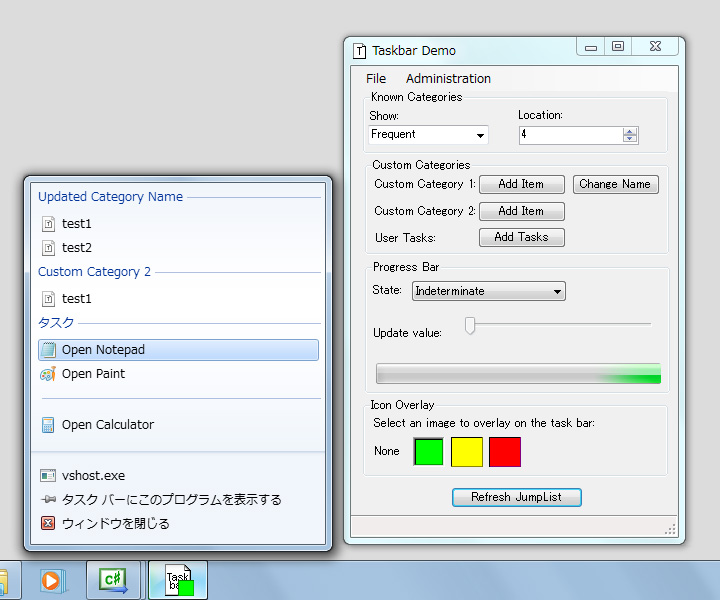Select ウィンドウを閉じる in jump list
This screenshot has height=600, width=720.
tap(178, 523)
